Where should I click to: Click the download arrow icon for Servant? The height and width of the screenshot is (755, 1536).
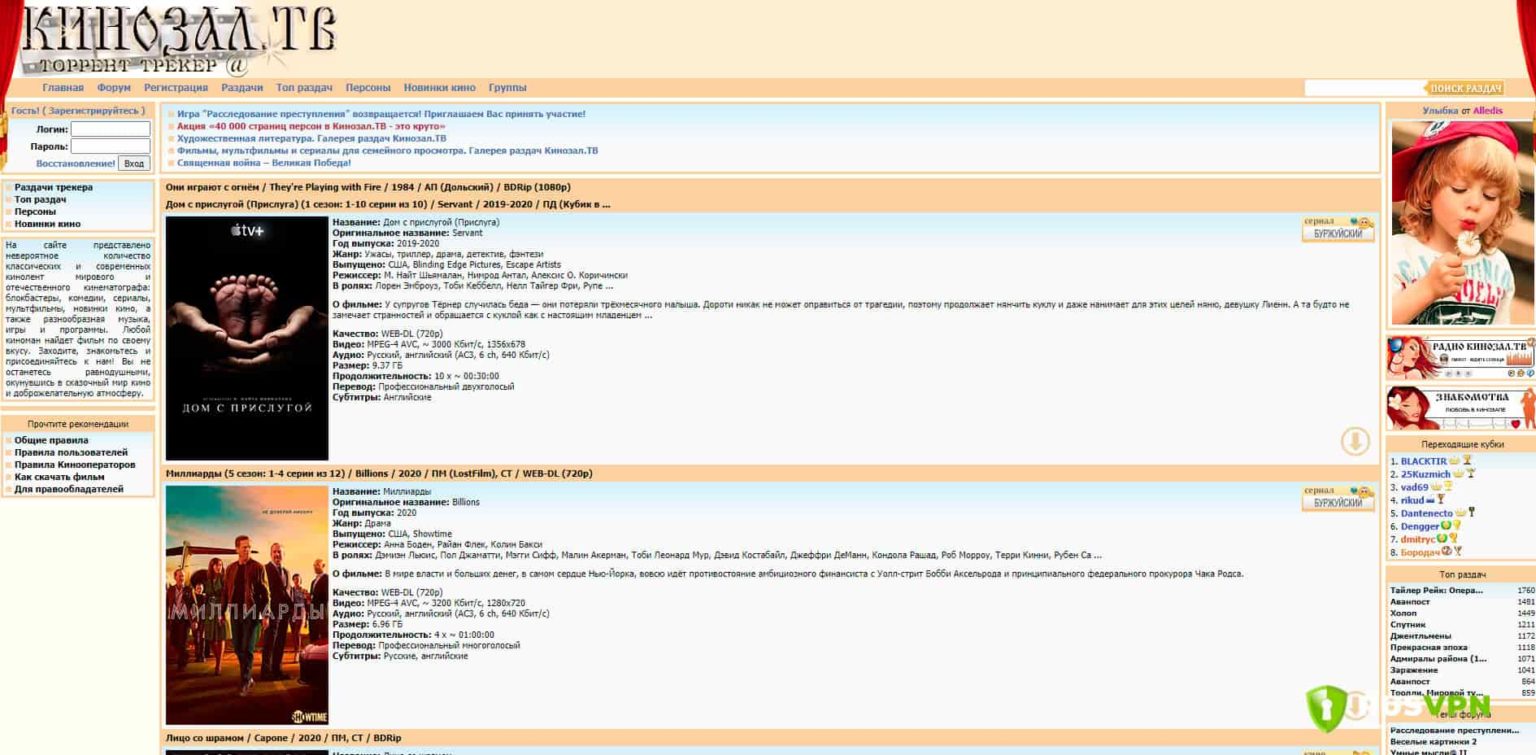[1355, 441]
